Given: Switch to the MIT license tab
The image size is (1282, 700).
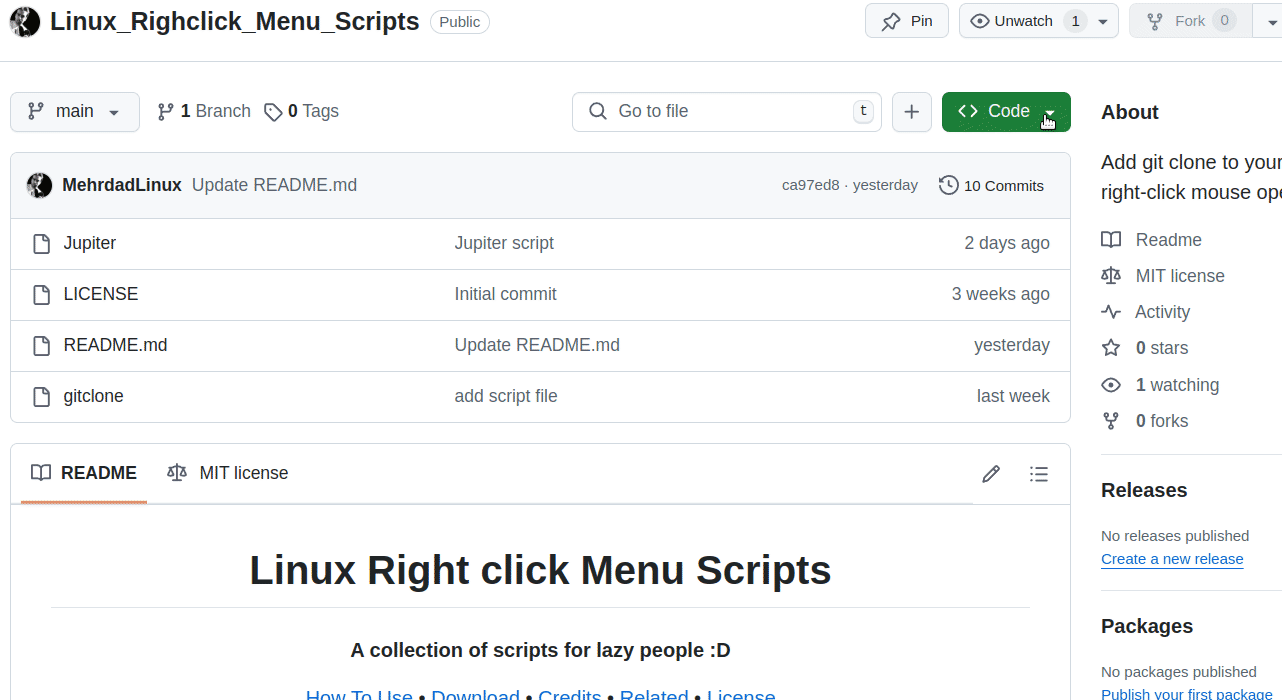Looking at the screenshot, I should click(x=228, y=473).
